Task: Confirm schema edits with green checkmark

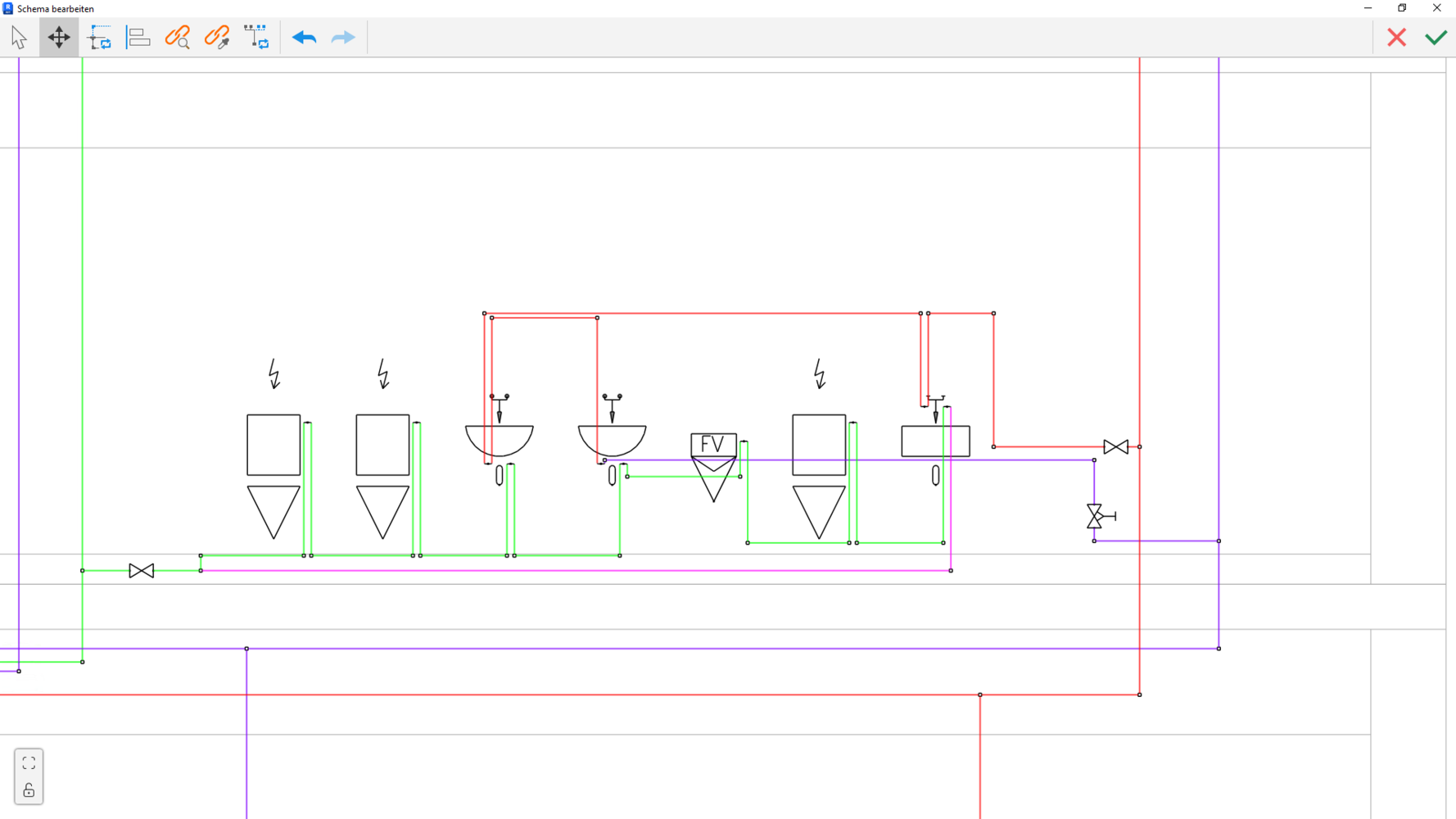Action: pyautogui.click(x=1436, y=38)
